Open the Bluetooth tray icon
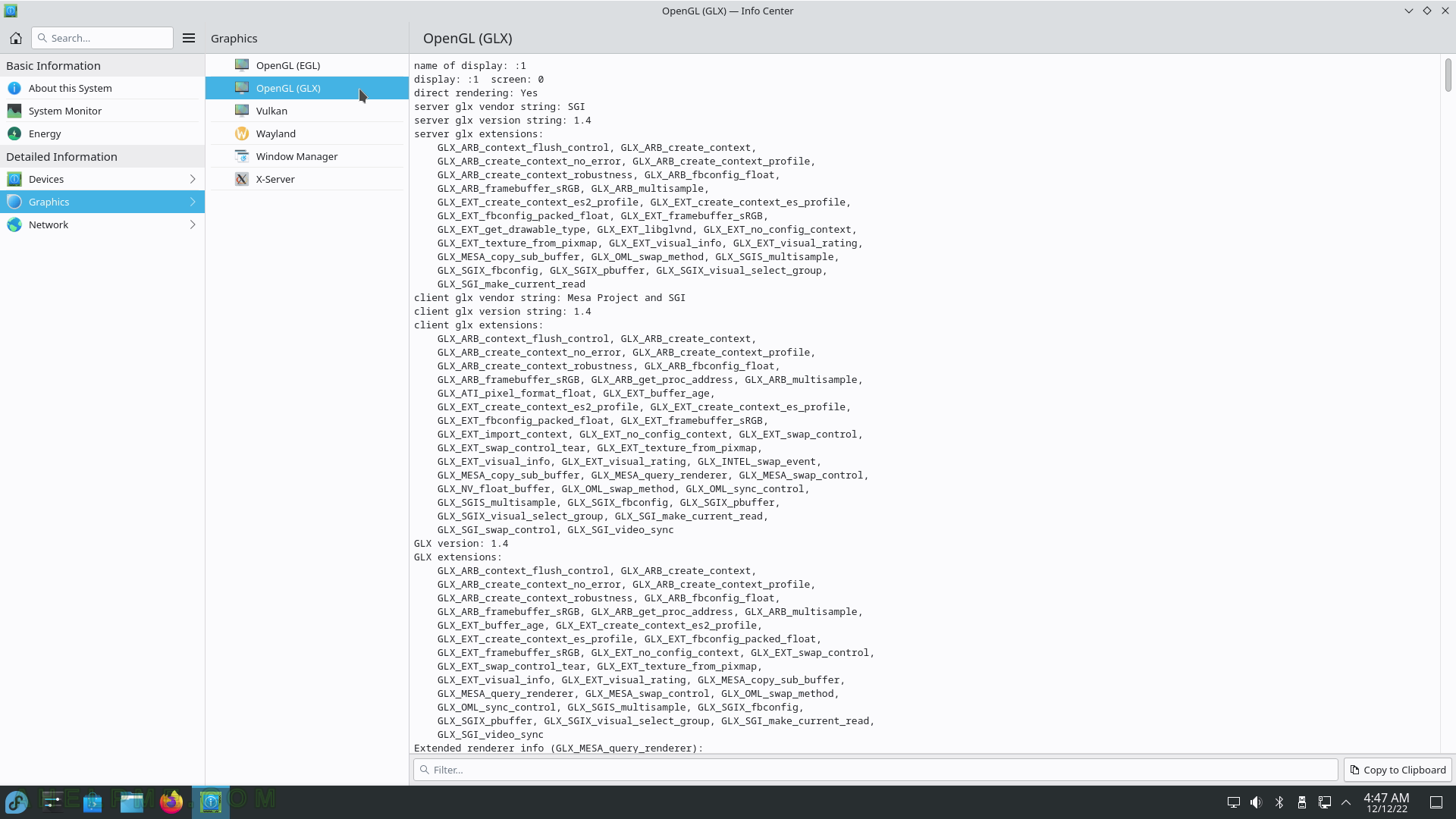This screenshot has height=819, width=1456. point(1279,802)
